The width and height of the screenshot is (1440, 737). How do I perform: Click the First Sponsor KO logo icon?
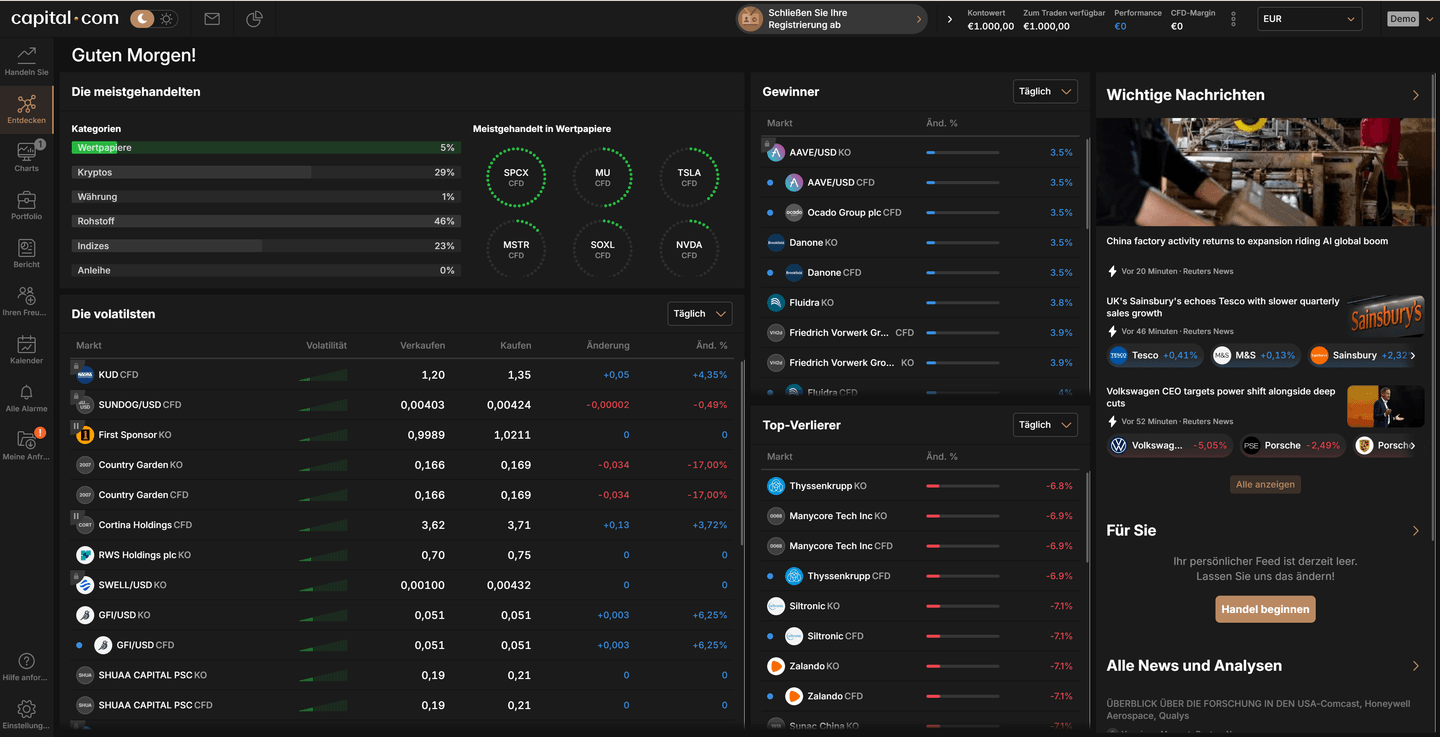(85, 435)
